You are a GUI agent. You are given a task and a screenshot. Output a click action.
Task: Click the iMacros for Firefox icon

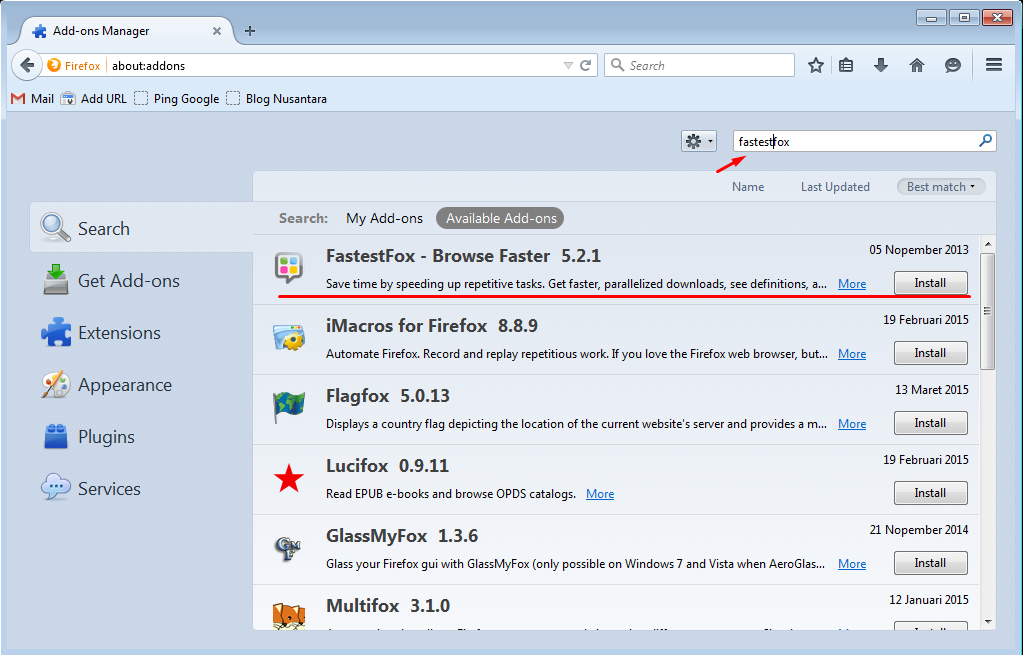[289, 338]
